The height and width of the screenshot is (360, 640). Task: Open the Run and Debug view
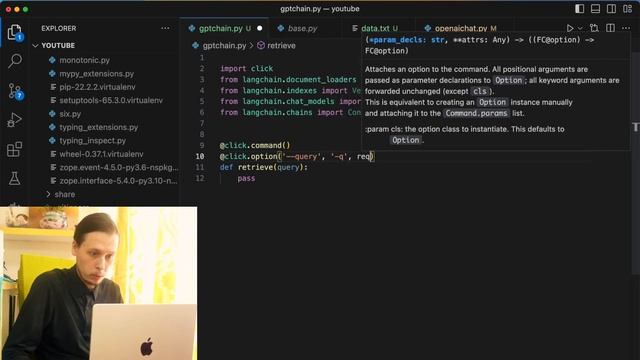click(x=14, y=120)
